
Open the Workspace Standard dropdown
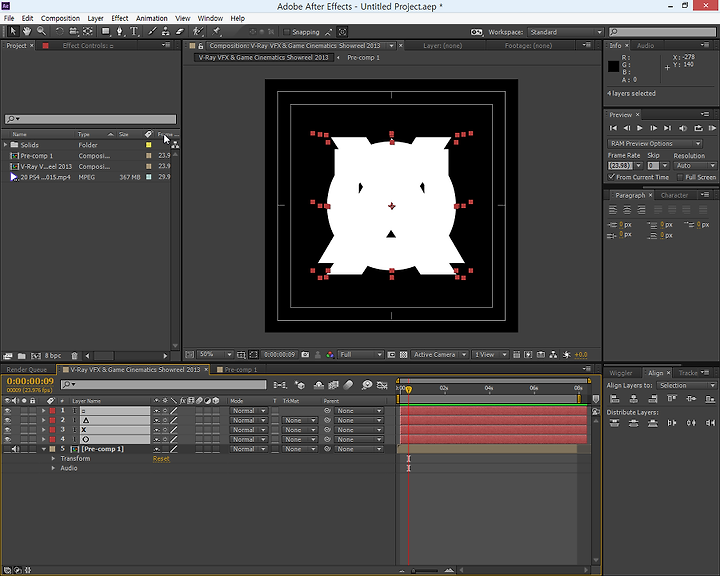(565, 32)
